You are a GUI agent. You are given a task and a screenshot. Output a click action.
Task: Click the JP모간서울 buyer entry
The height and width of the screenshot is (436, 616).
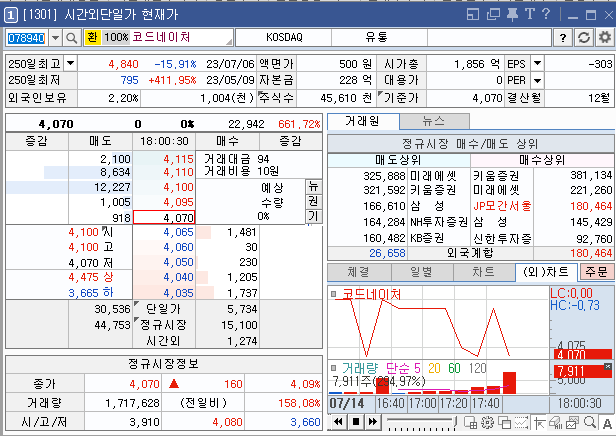(x=502, y=206)
